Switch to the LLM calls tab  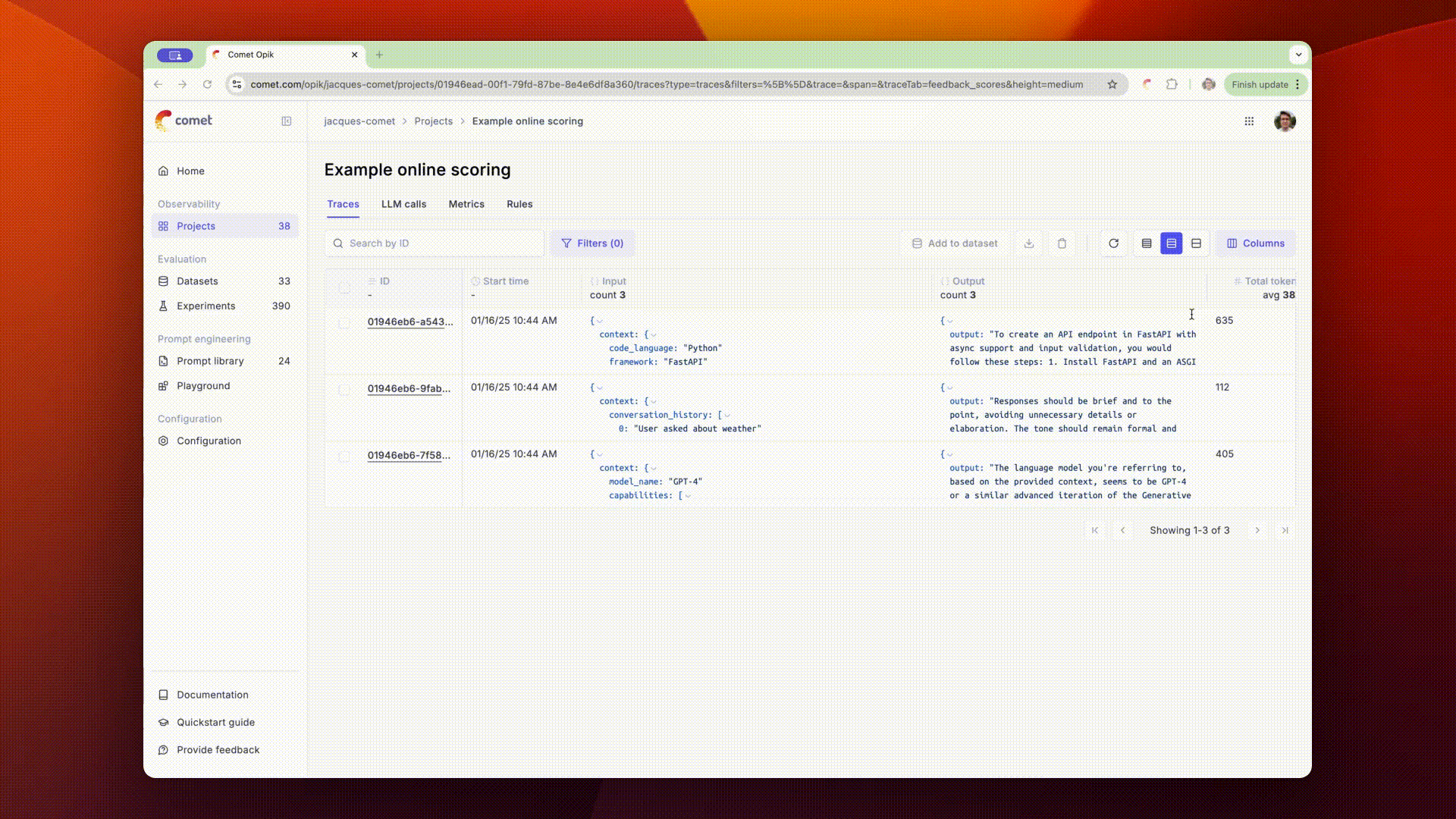point(403,204)
